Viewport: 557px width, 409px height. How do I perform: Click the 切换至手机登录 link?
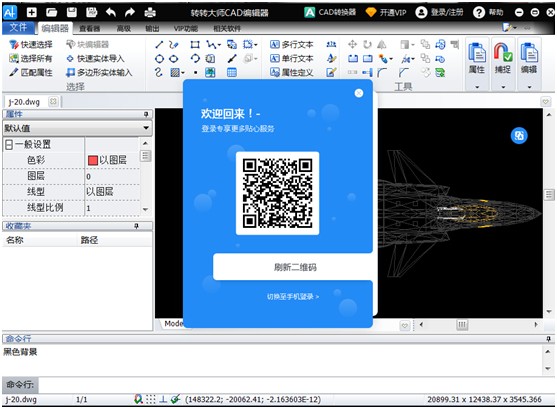point(293,296)
